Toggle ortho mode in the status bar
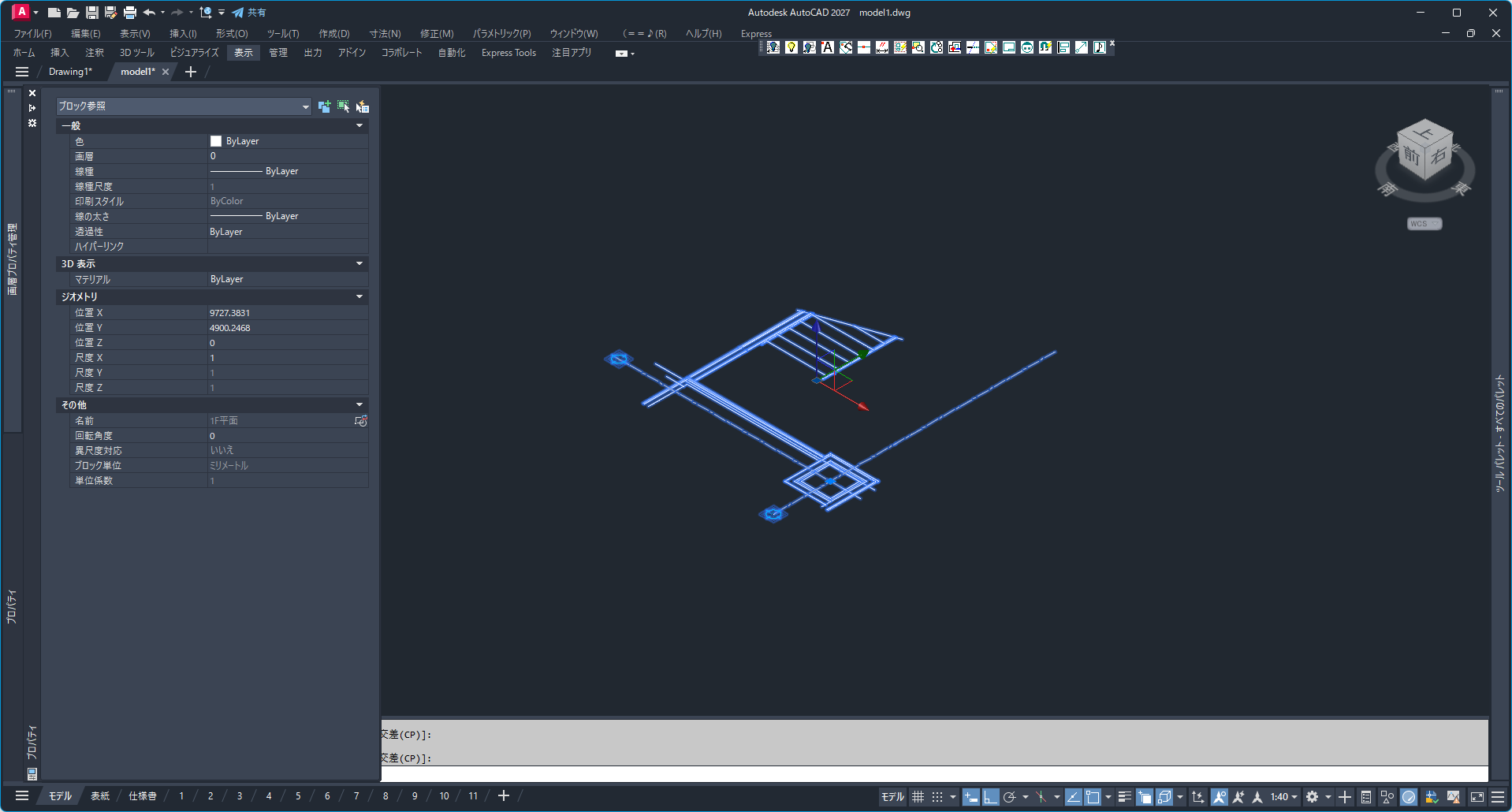 point(990,797)
